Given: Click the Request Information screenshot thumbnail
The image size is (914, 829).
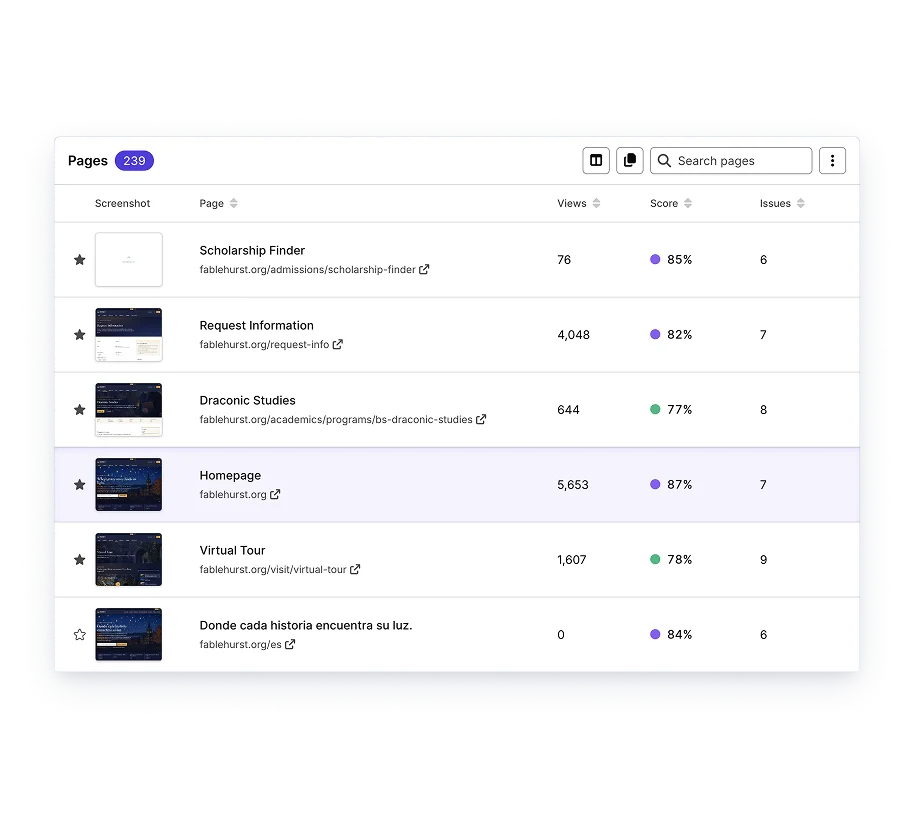Looking at the screenshot, I should point(129,335).
